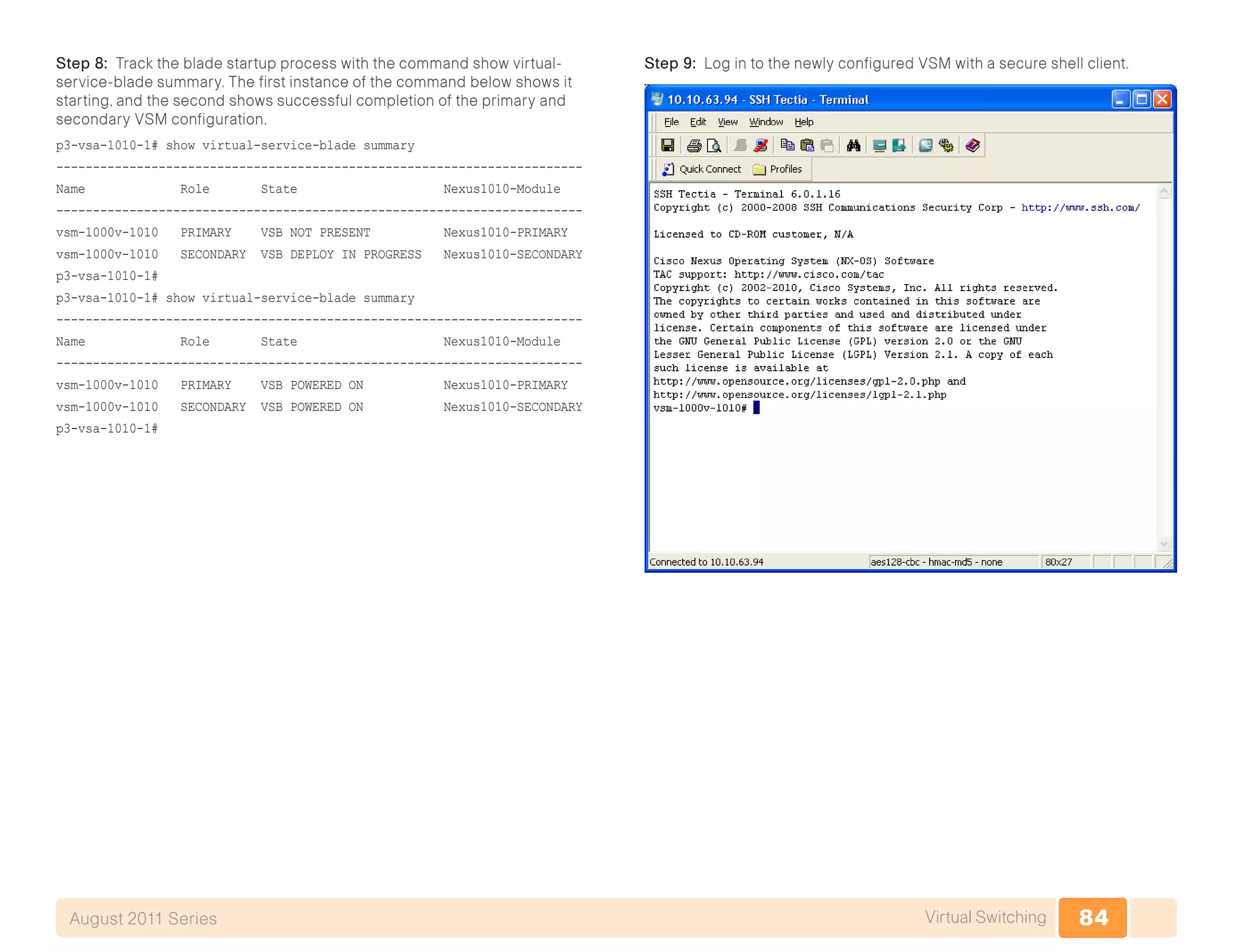This screenshot has width=1233, height=952.
Task: Click 'VSB DEPLOY IN PROGRESS' state text
Action: tap(341, 255)
